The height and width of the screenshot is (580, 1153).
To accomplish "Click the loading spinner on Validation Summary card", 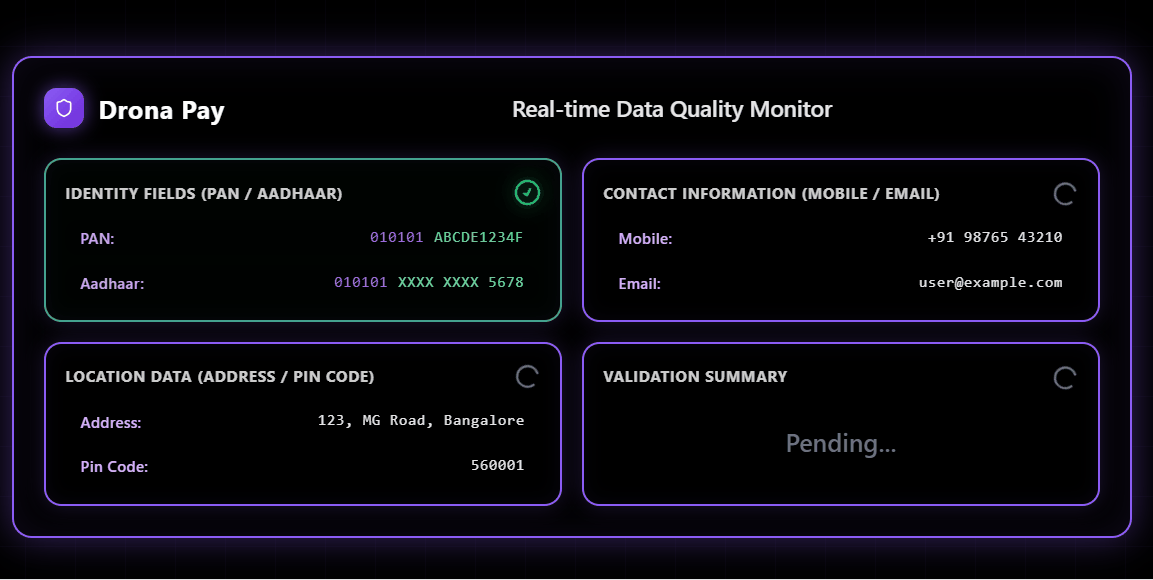I will 1065,378.
